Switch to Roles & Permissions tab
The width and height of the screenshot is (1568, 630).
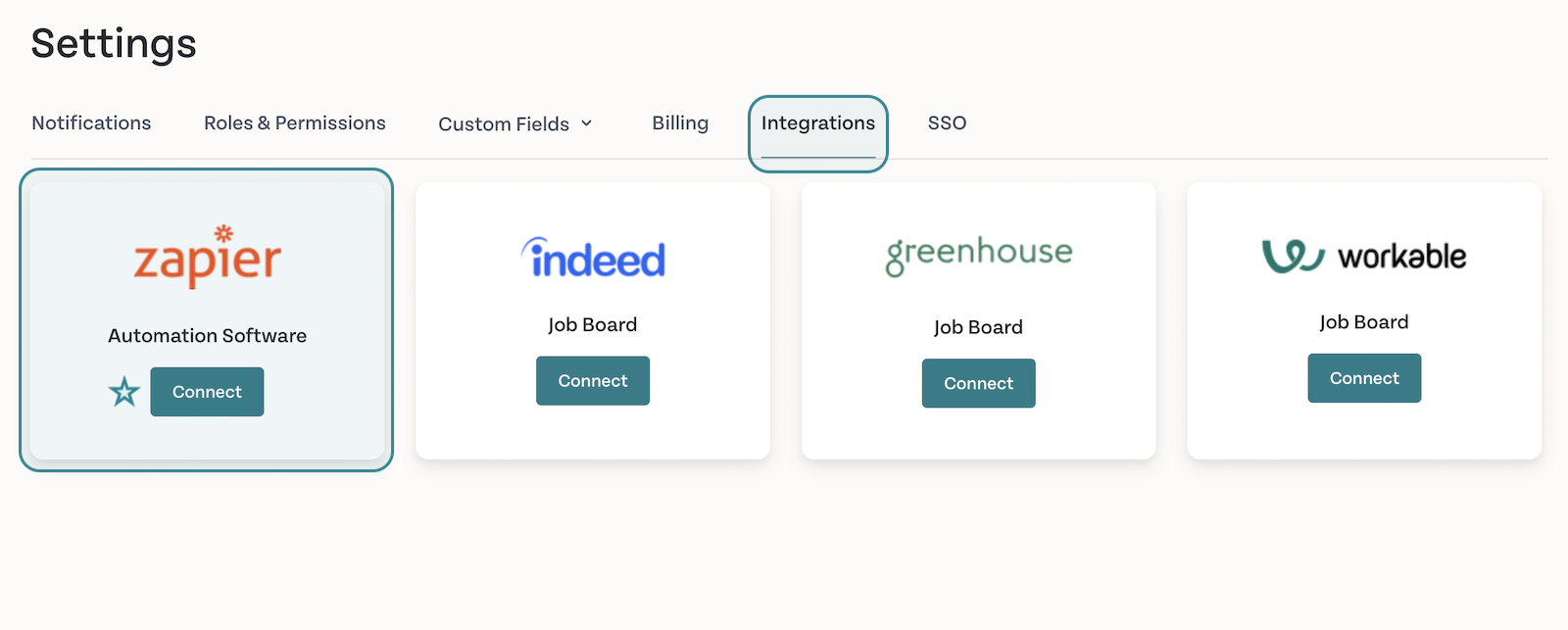295,122
